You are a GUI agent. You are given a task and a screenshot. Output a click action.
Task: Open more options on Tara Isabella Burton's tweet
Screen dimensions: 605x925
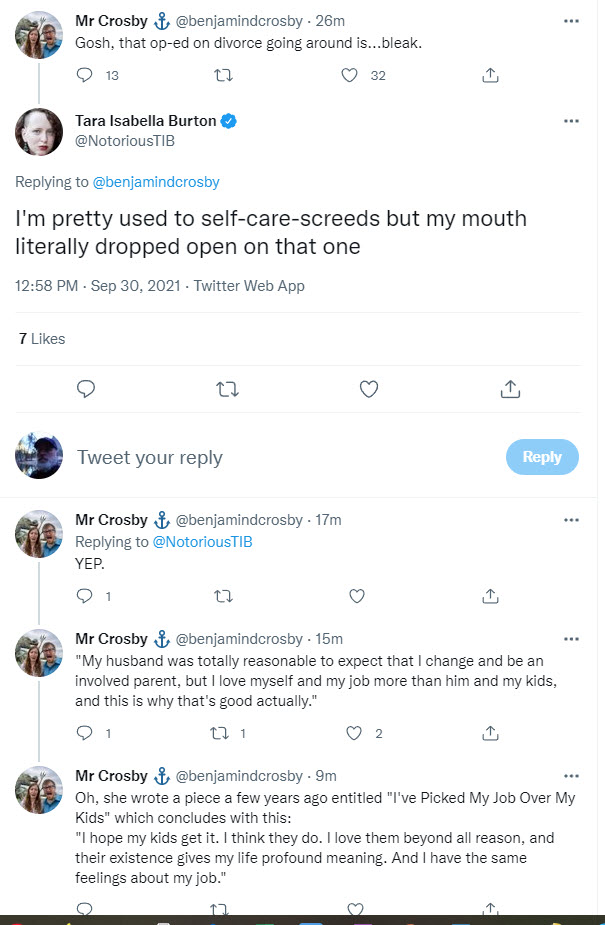[x=571, y=121]
